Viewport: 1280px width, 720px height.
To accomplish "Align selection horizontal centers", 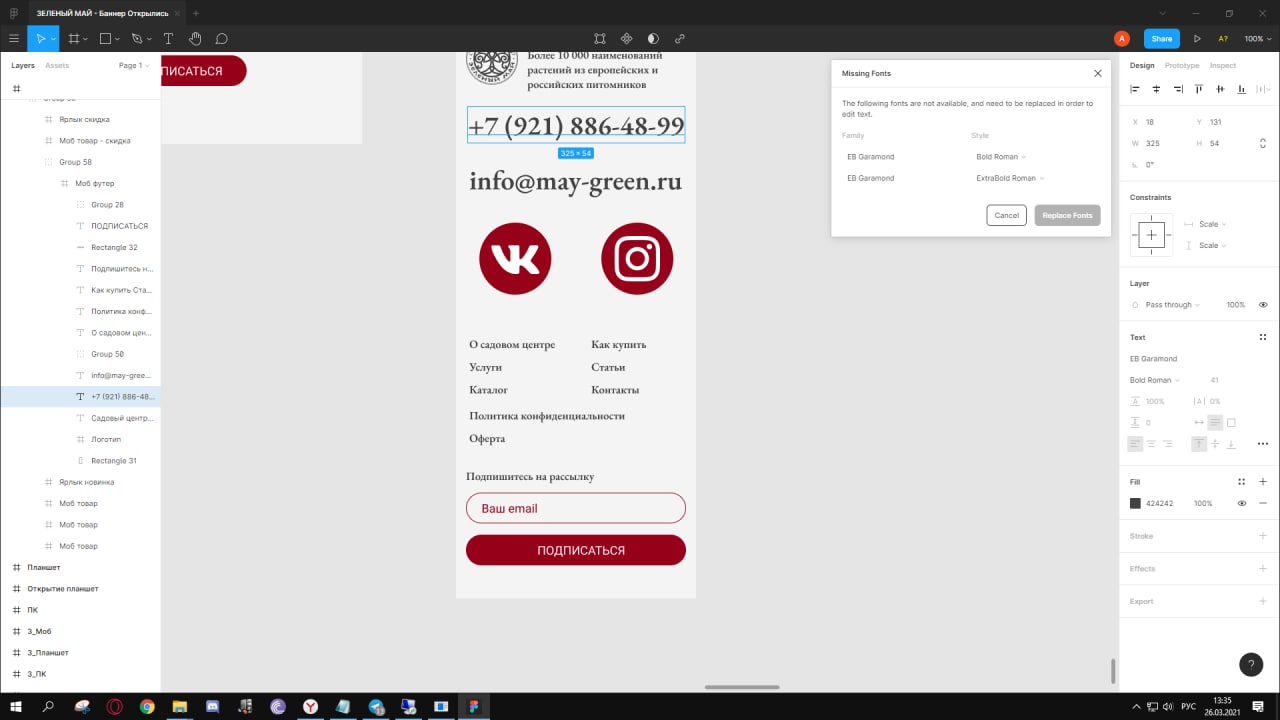I will coord(1156,89).
